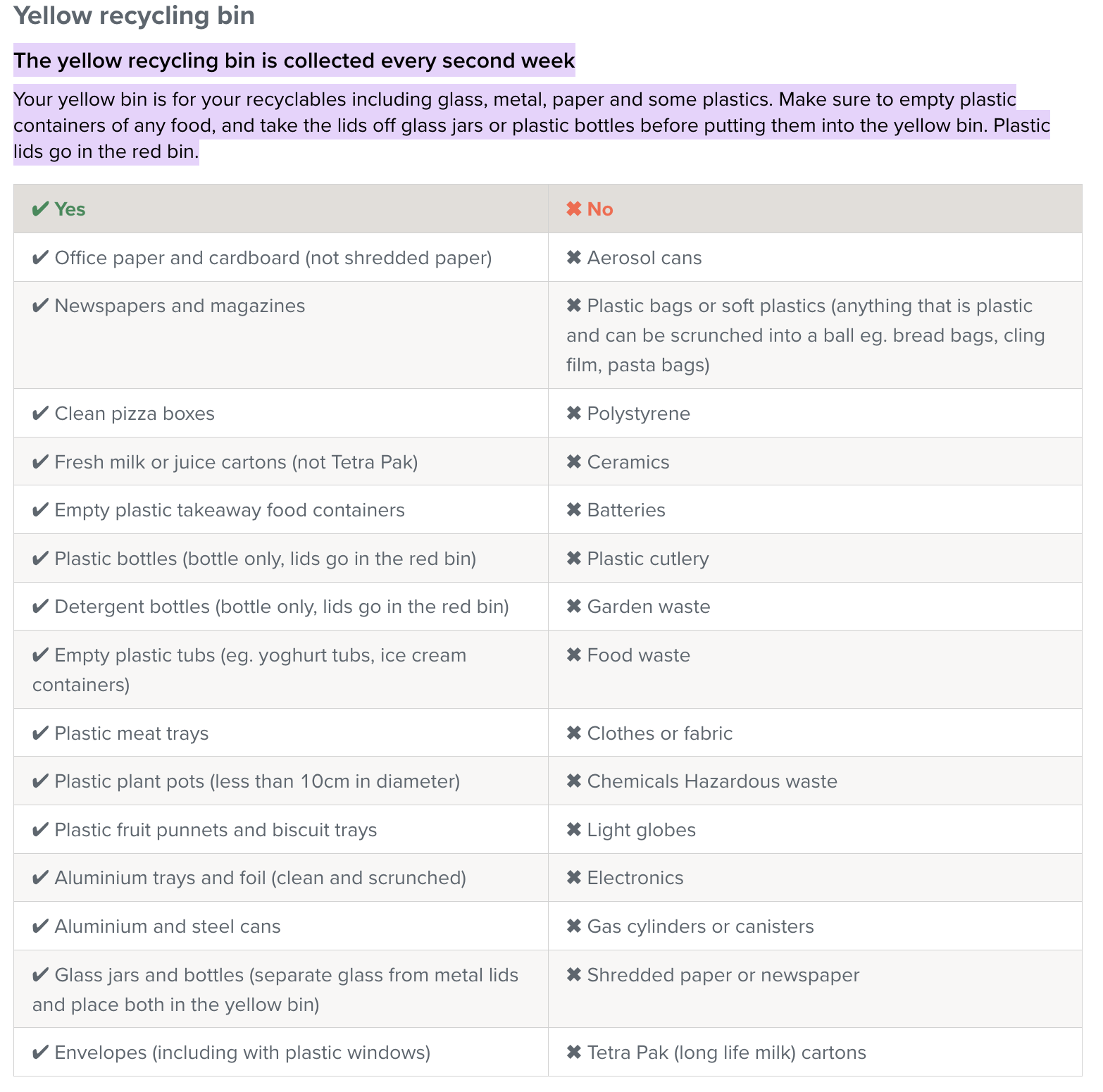The height and width of the screenshot is (1092, 1103).
Task: Click the Garden waste table cell
Action: (815, 607)
